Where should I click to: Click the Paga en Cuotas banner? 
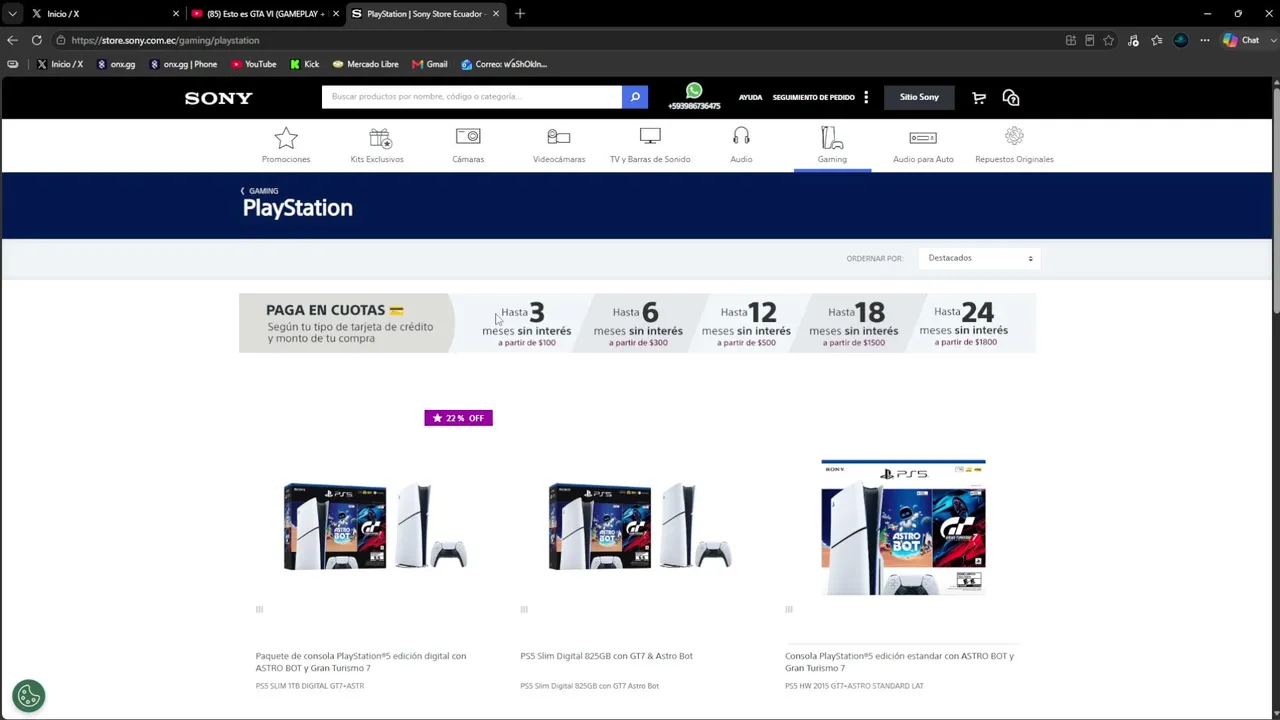tap(637, 323)
